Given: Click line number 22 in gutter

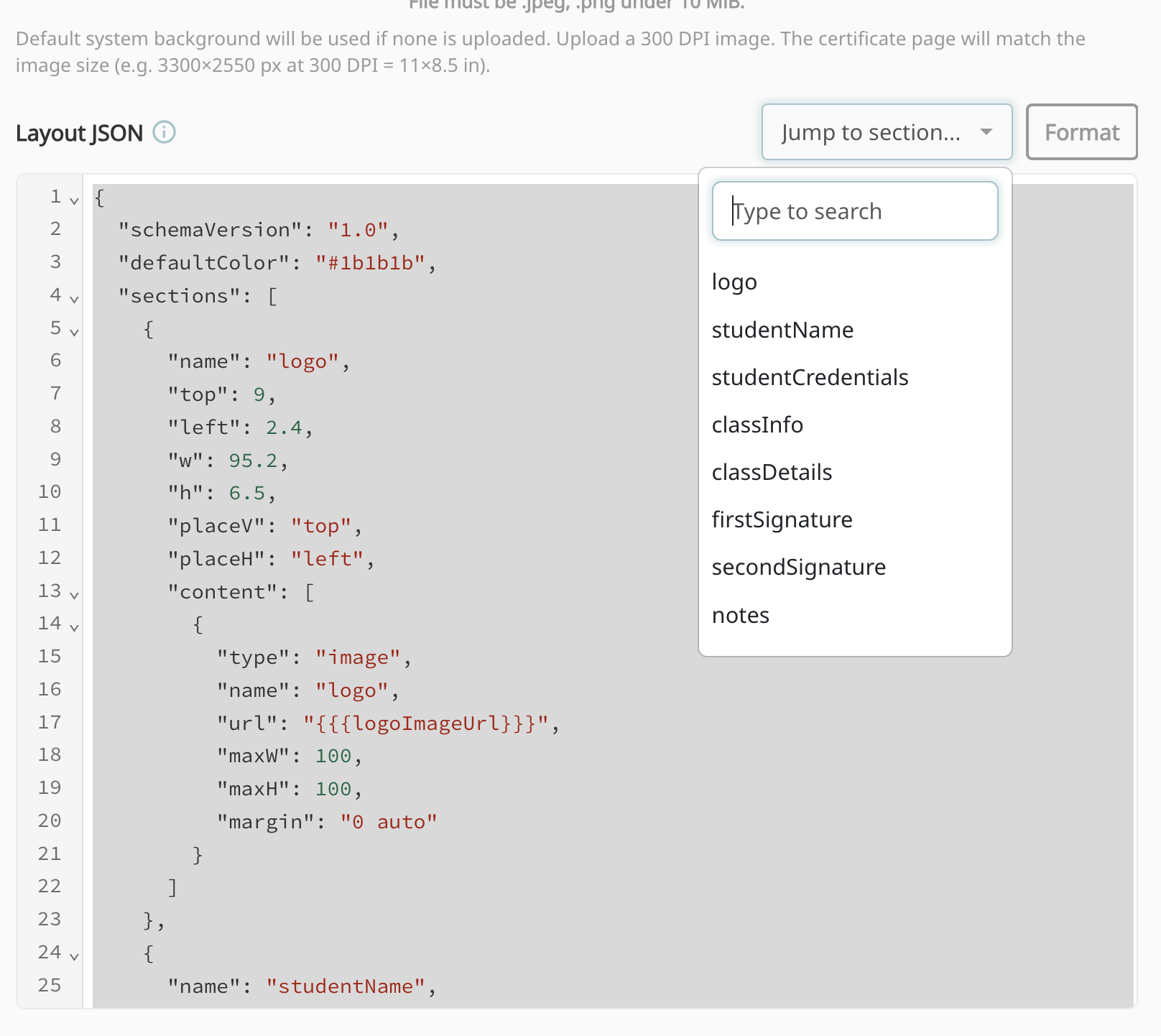Looking at the screenshot, I should [50, 887].
